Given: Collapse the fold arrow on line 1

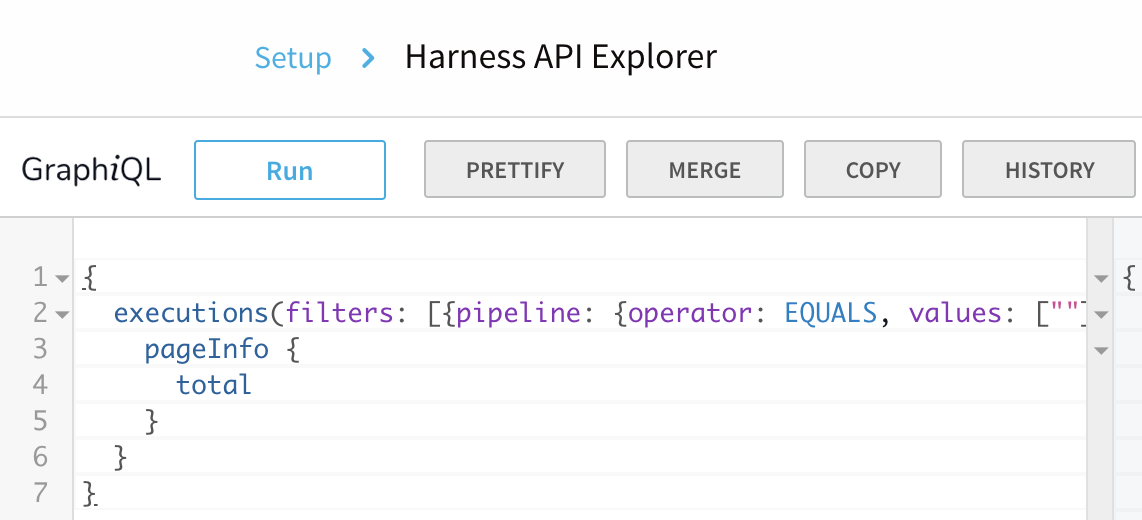Looking at the screenshot, I should 63,278.
